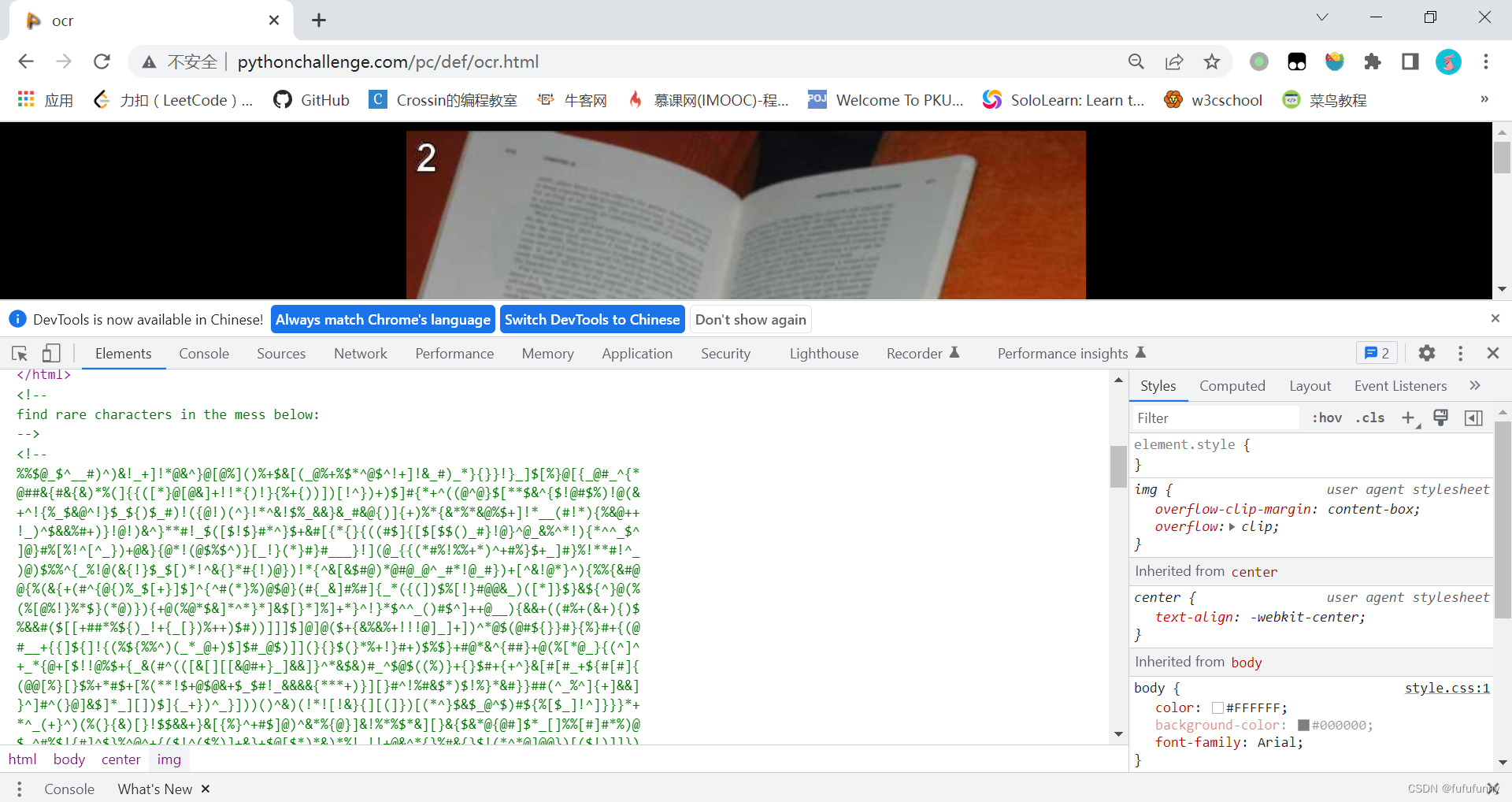The image size is (1512, 802).
Task: Click the new style rule plus icon
Action: coord(1409,418)
